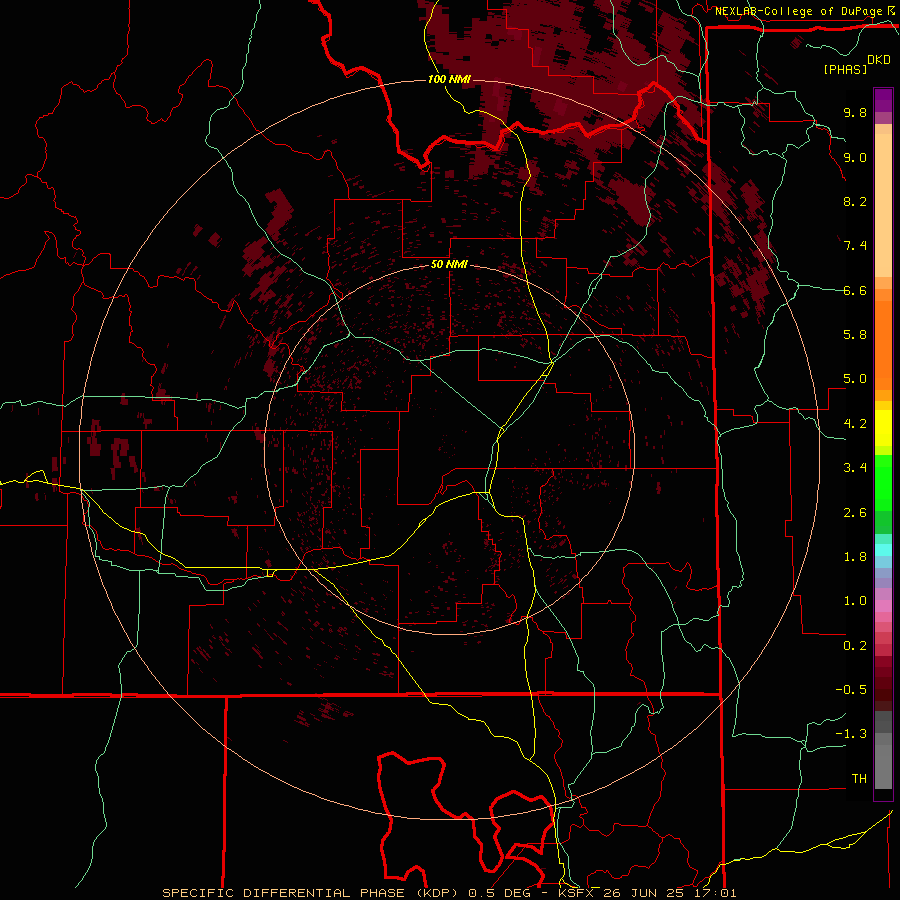Click the 100 NMI range ring label
900x900 pixels.
coord(449,79)
